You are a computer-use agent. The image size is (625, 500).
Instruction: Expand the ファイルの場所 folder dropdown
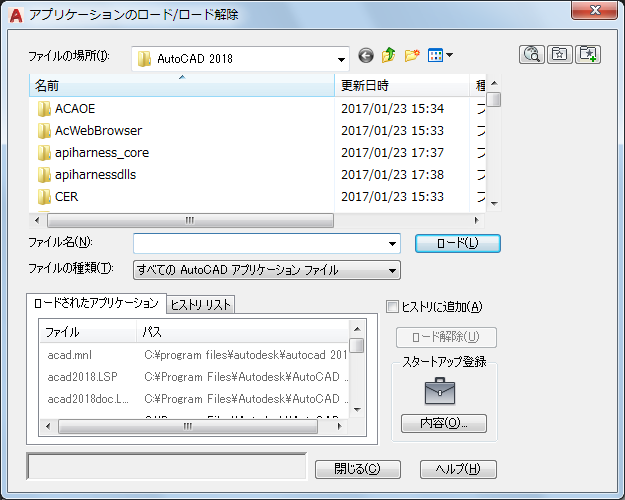coord(341,59)
